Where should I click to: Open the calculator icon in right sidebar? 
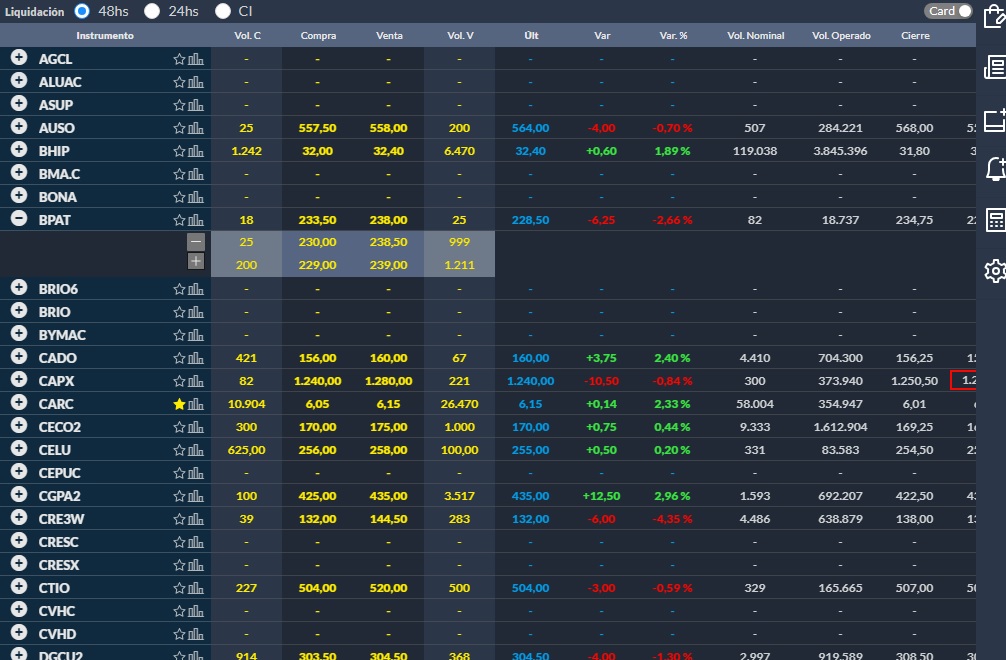coord(995,220)
